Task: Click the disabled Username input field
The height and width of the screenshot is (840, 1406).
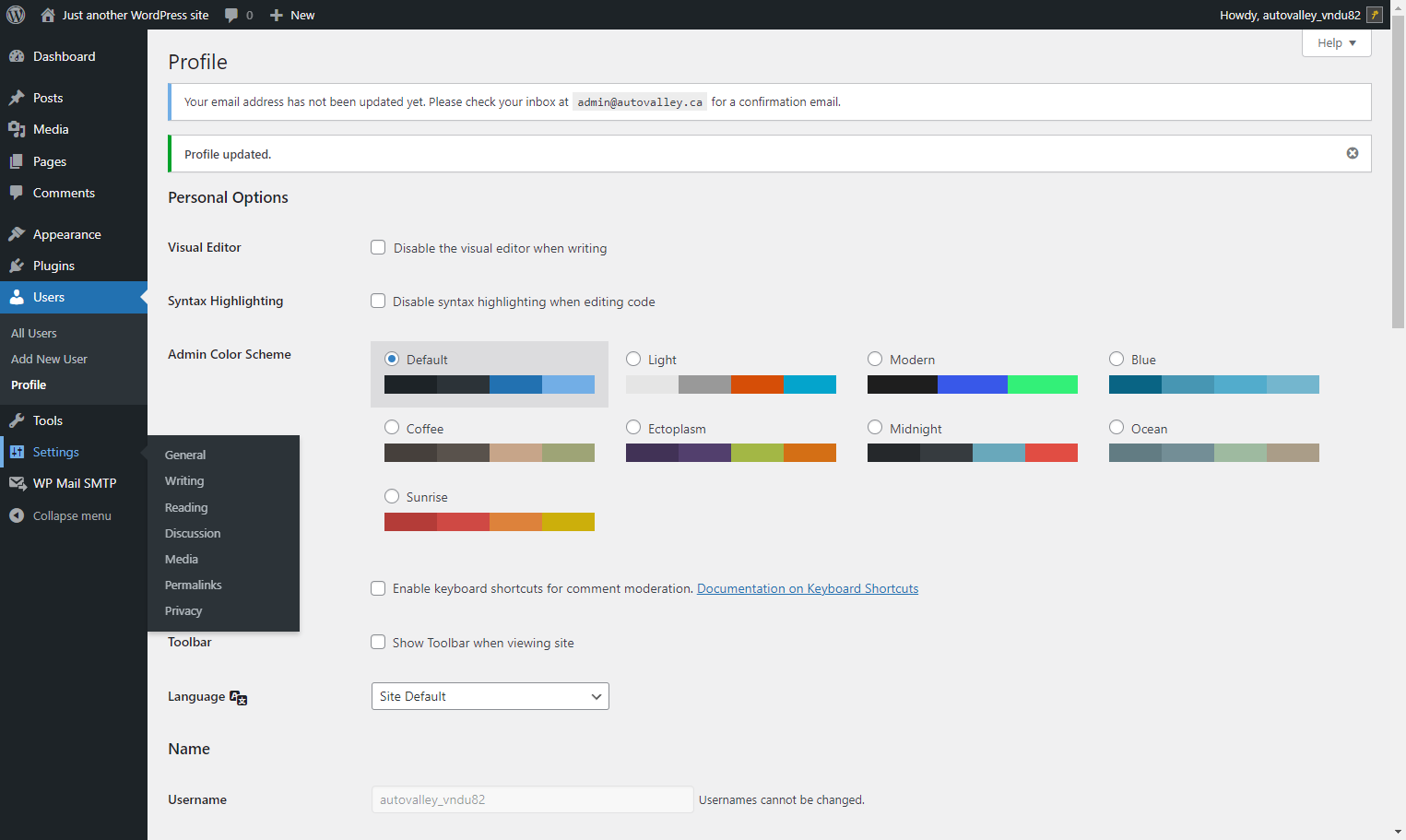Action: (532, 799)
